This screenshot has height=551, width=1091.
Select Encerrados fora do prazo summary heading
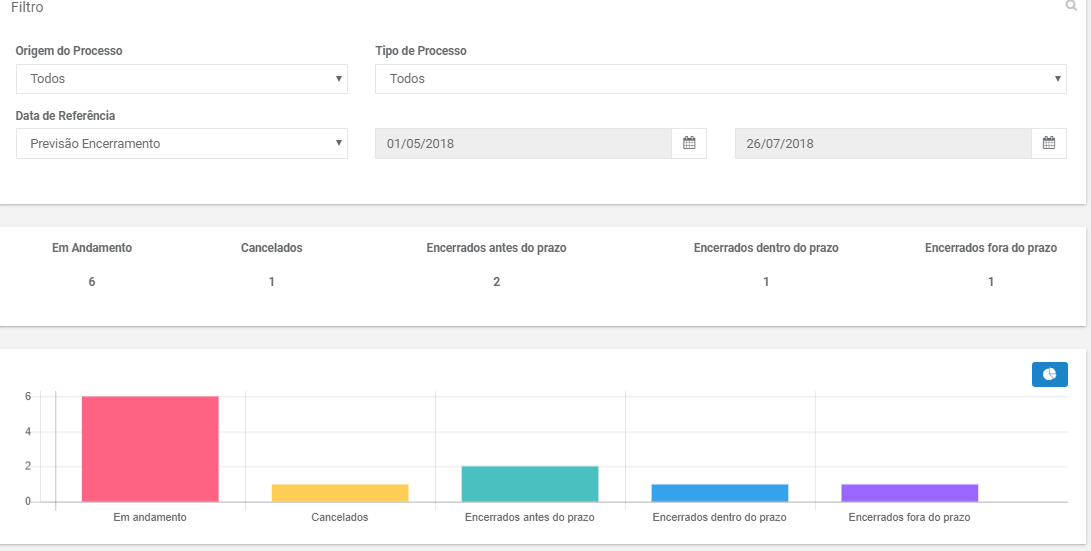pyautogui.click(x=991, y=248)
